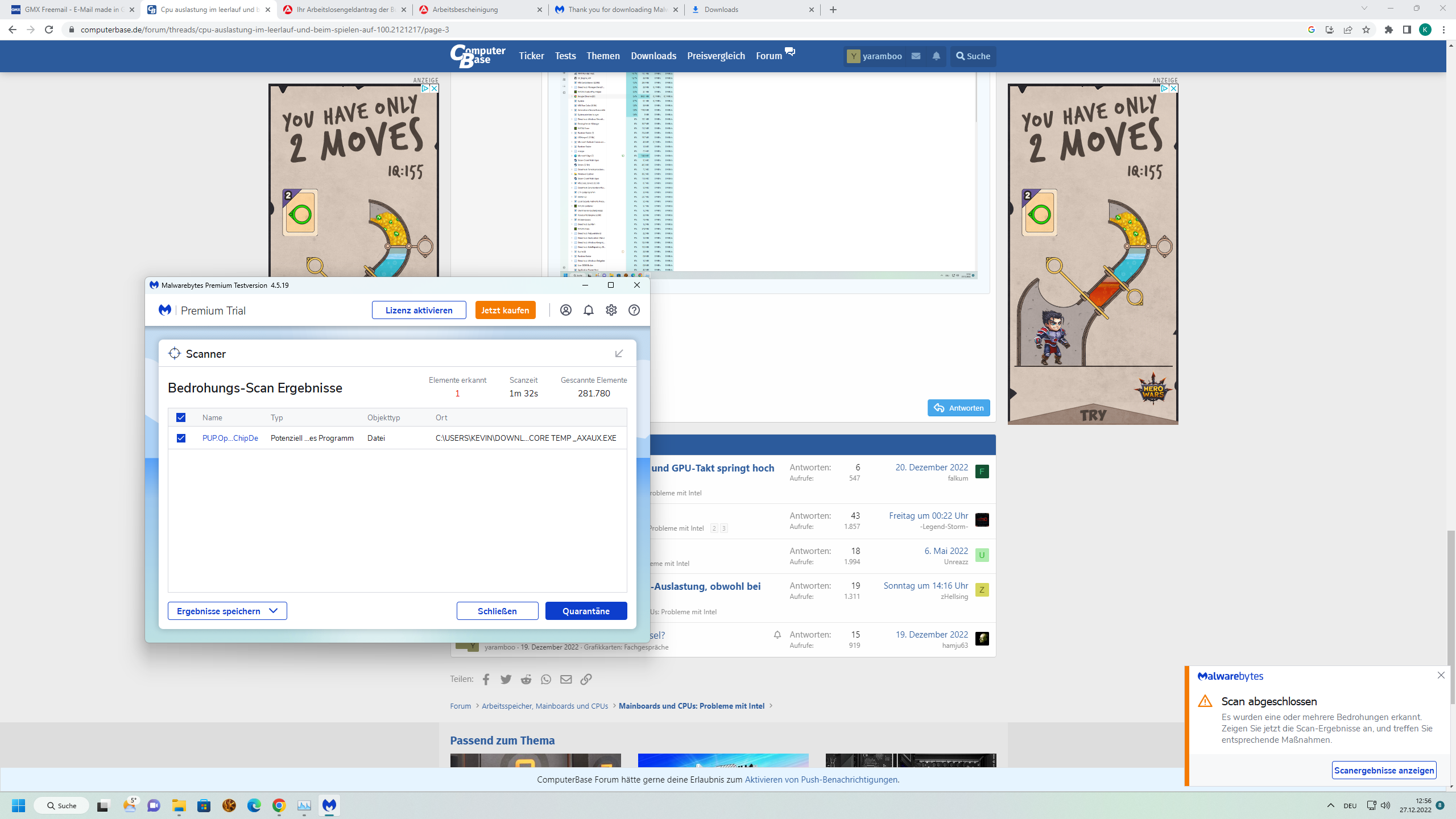This screenshot has height=819, width=1456.
Task: Expand Ergebnisse speichern dropdown
Action: pos(227,611)
